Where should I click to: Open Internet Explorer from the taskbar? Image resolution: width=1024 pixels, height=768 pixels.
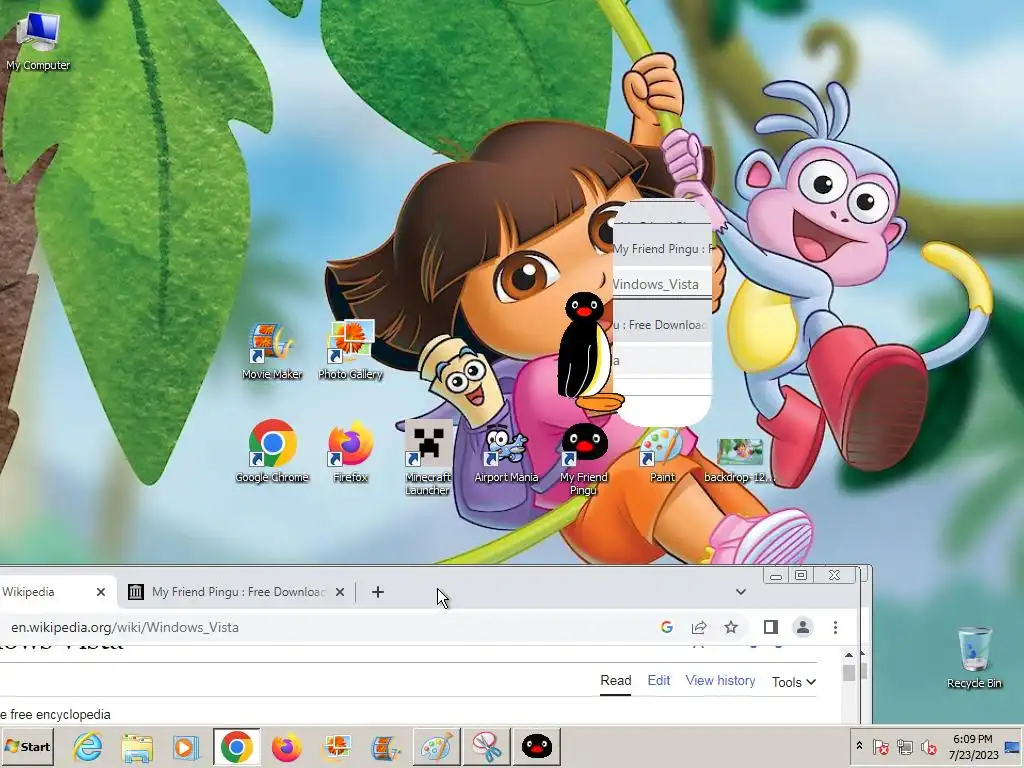click(88, 747)
